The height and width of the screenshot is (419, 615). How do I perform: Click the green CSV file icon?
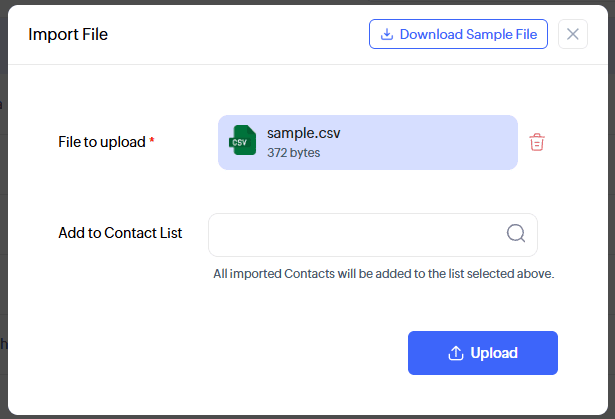pos(240,142)
